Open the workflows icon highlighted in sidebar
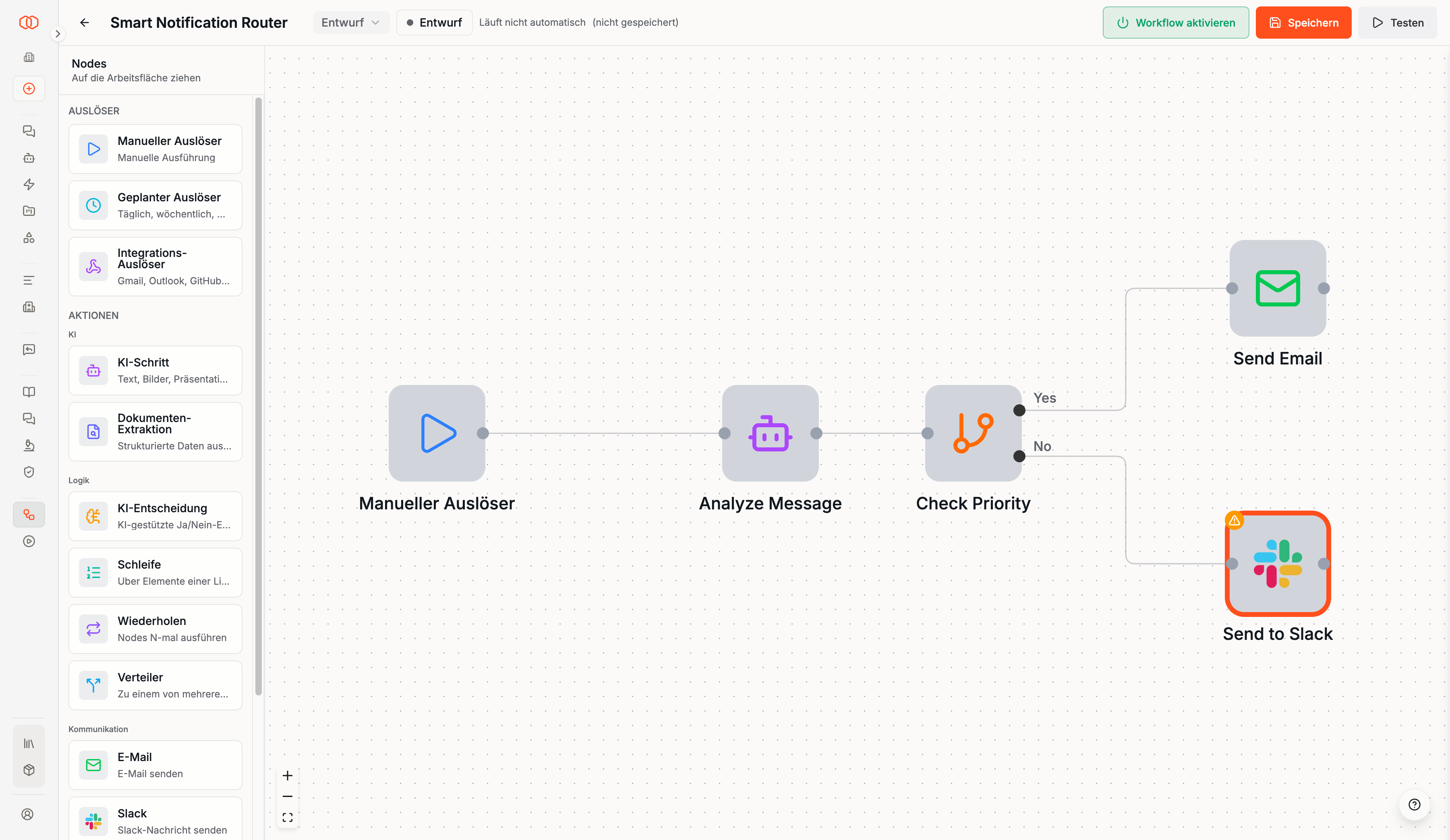Image resolution: width=1450 pixels, height=840 pixels. (29, 515)
